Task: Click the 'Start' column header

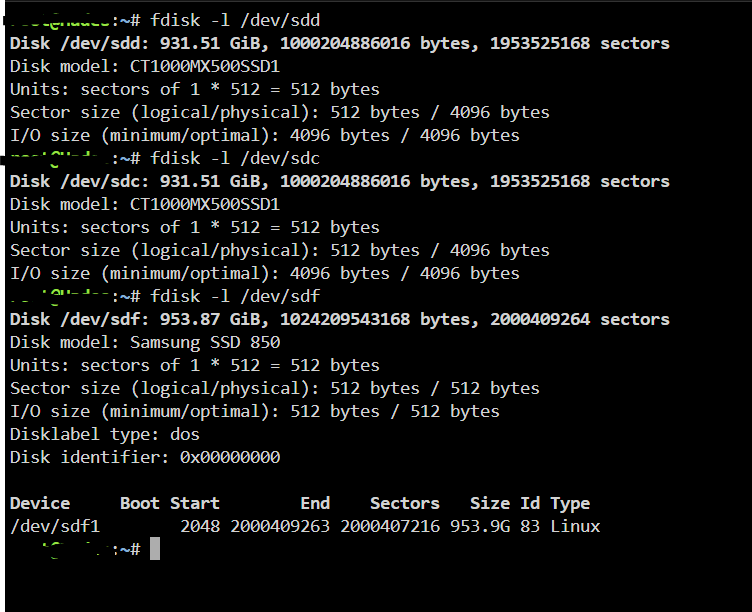Action: 195,504
